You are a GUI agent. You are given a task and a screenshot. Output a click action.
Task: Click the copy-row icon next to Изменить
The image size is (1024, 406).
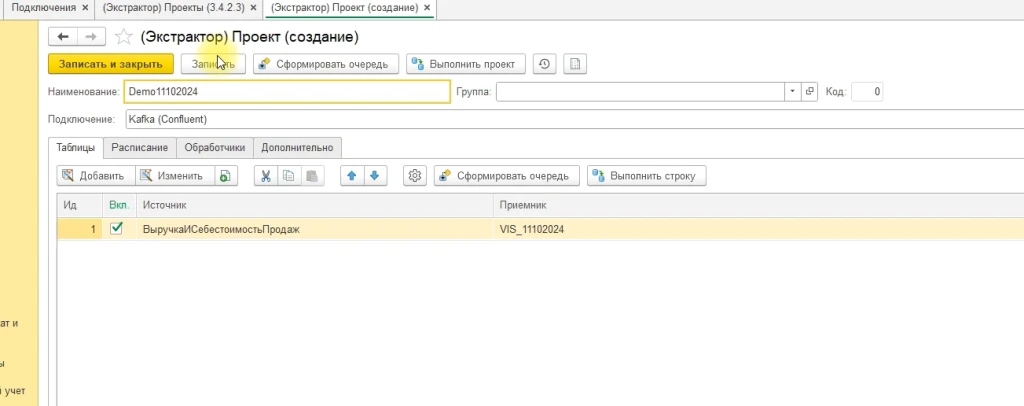click(x=225, y=176)
